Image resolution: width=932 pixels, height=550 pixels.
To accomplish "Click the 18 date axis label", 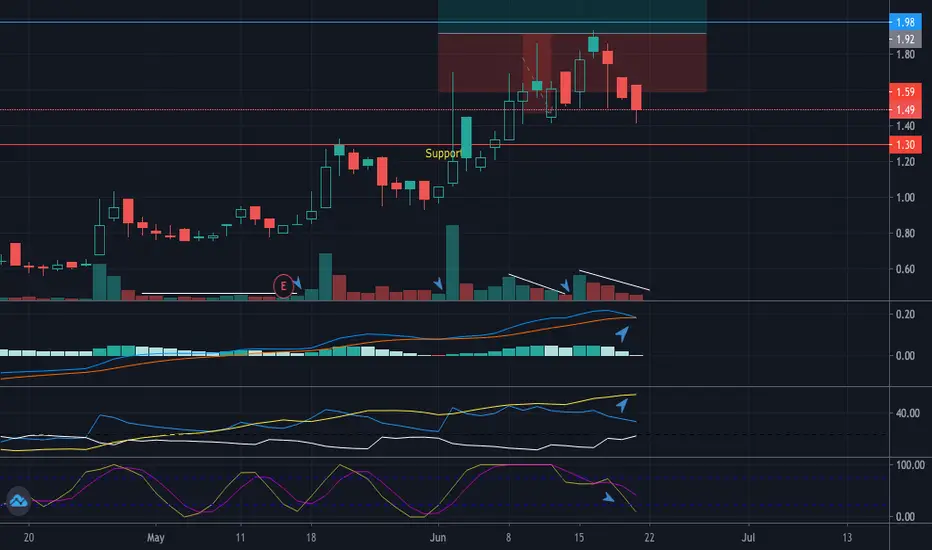I will (311, 538).
